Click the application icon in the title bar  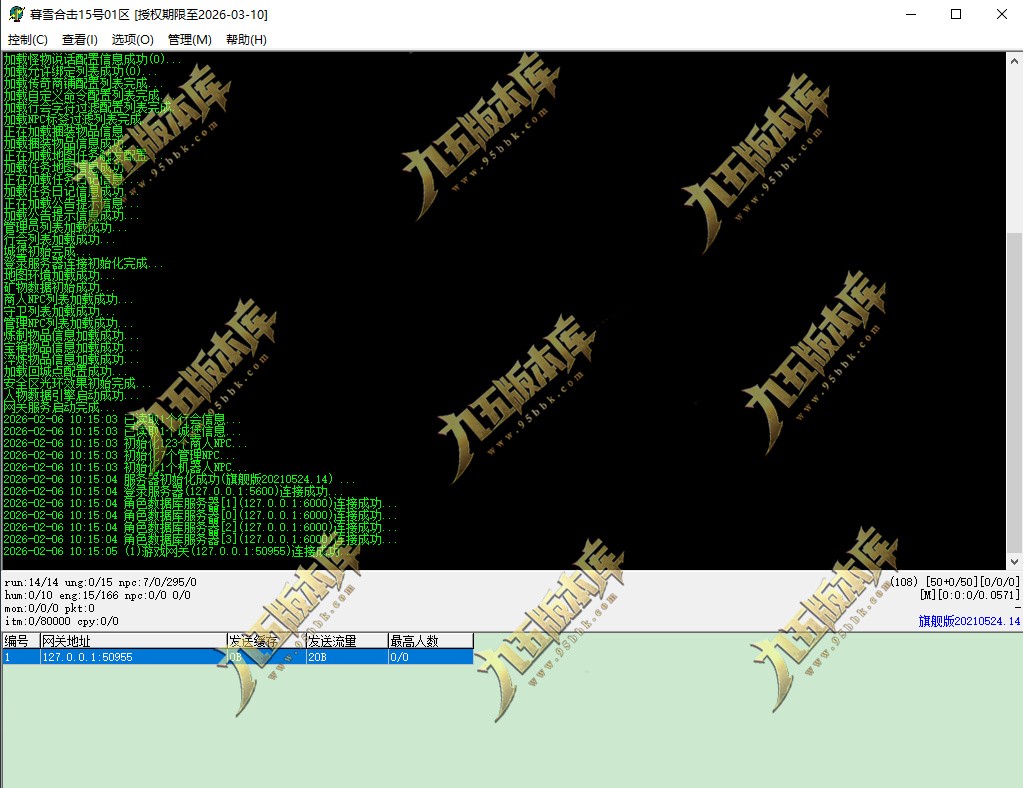(16, 14)
